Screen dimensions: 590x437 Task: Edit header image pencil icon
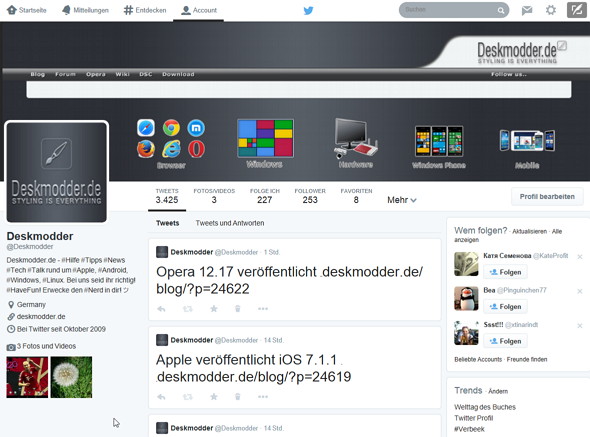[562, 46]
